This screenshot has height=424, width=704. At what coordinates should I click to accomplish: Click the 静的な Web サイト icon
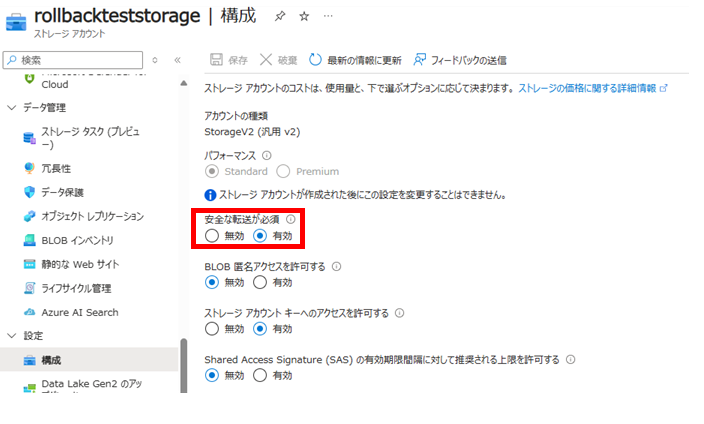[29, 264]
